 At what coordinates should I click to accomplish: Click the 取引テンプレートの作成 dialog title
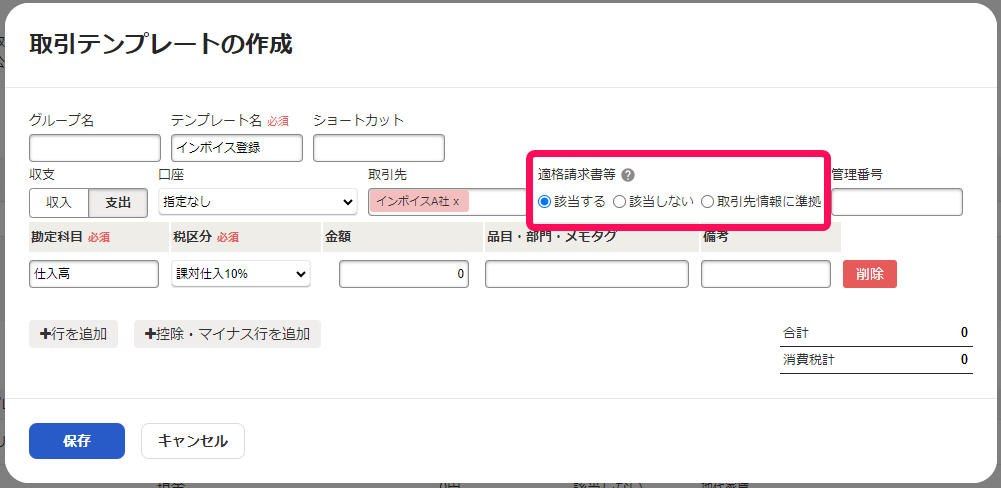tap(161, 45)
